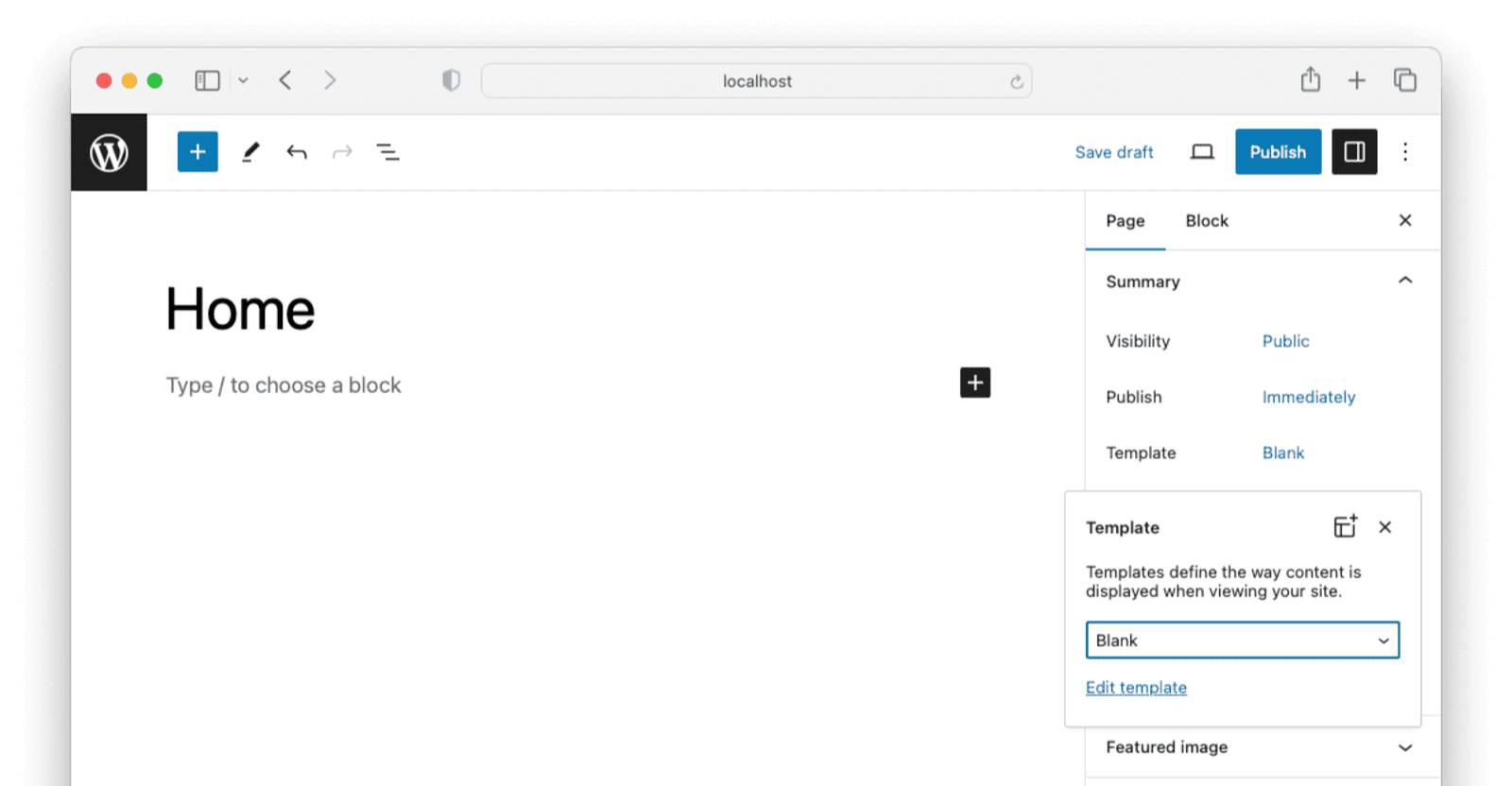Open the Document Overview list view
Image resolution: width=1512 pixels, height=786 pixels.
click(387, 152)
